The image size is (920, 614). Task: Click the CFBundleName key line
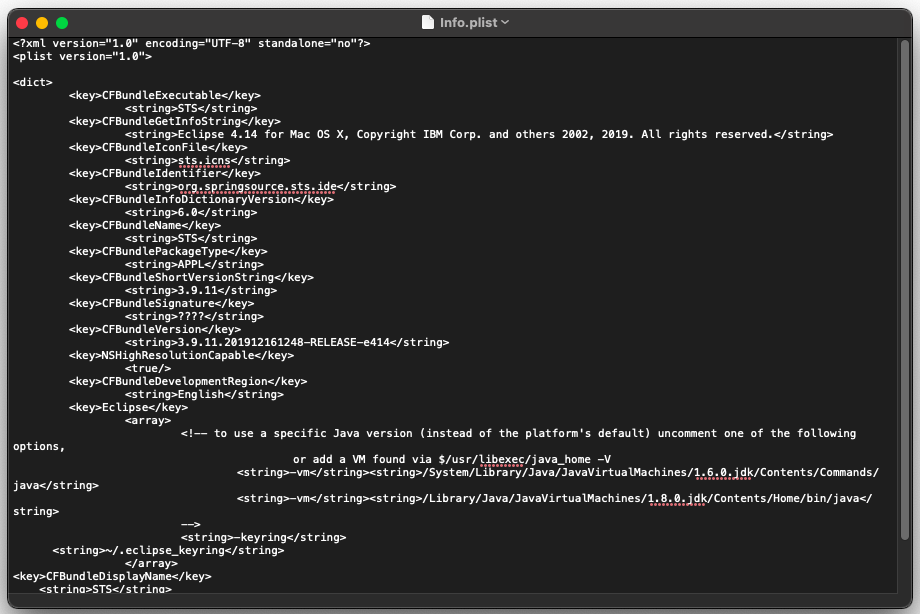click(x=145, y=225)
